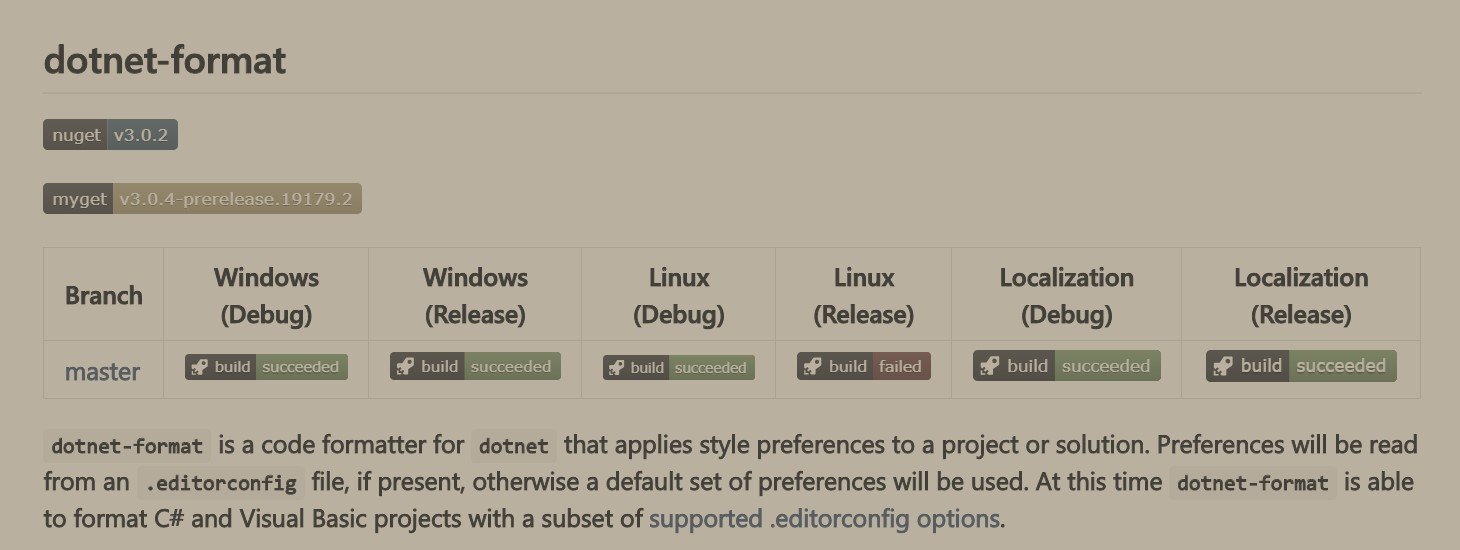Open the Windows Release build status badge
1460x550 pixels.
tap(475, 367)
